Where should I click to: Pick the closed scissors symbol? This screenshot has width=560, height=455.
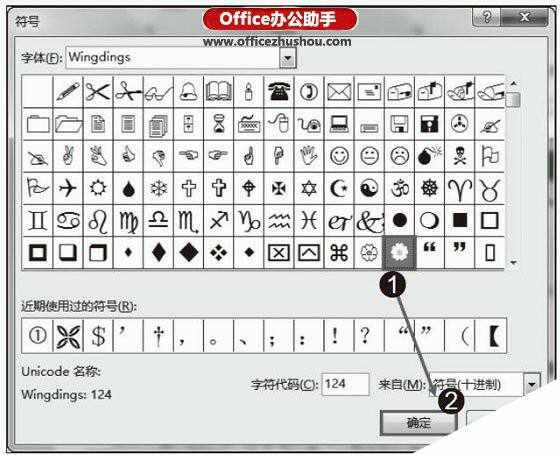[x=128, y=91]
